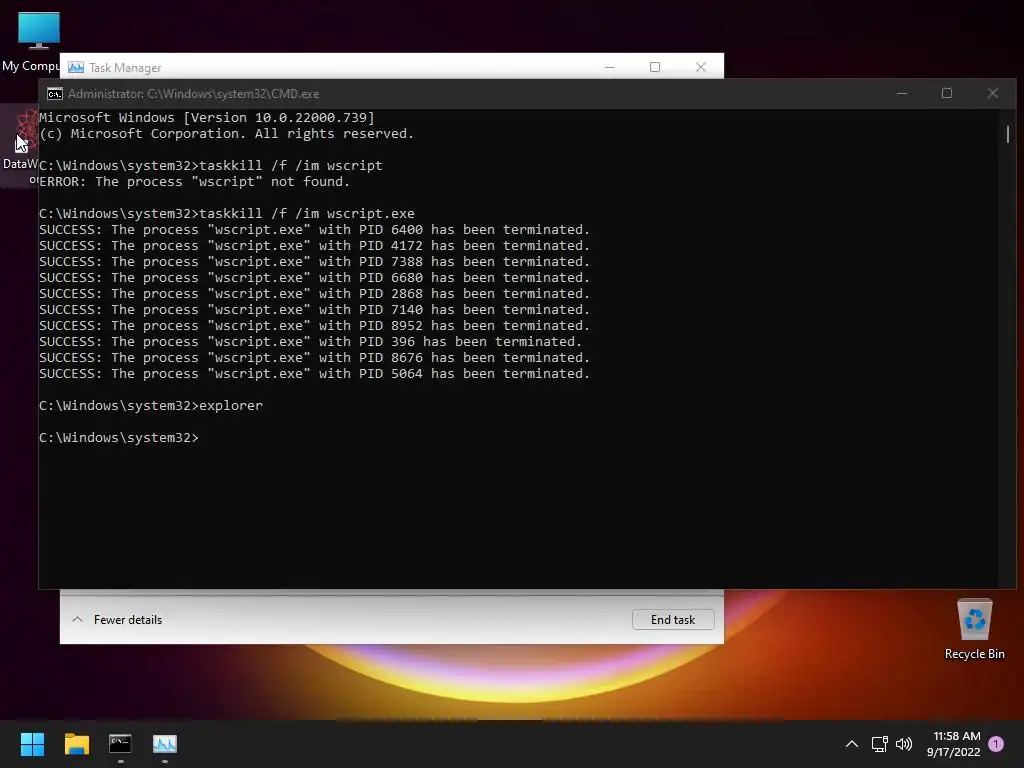Click the 'explorer' command line
The width and height of the screenshot is (1024, 768).
point(151,406)
